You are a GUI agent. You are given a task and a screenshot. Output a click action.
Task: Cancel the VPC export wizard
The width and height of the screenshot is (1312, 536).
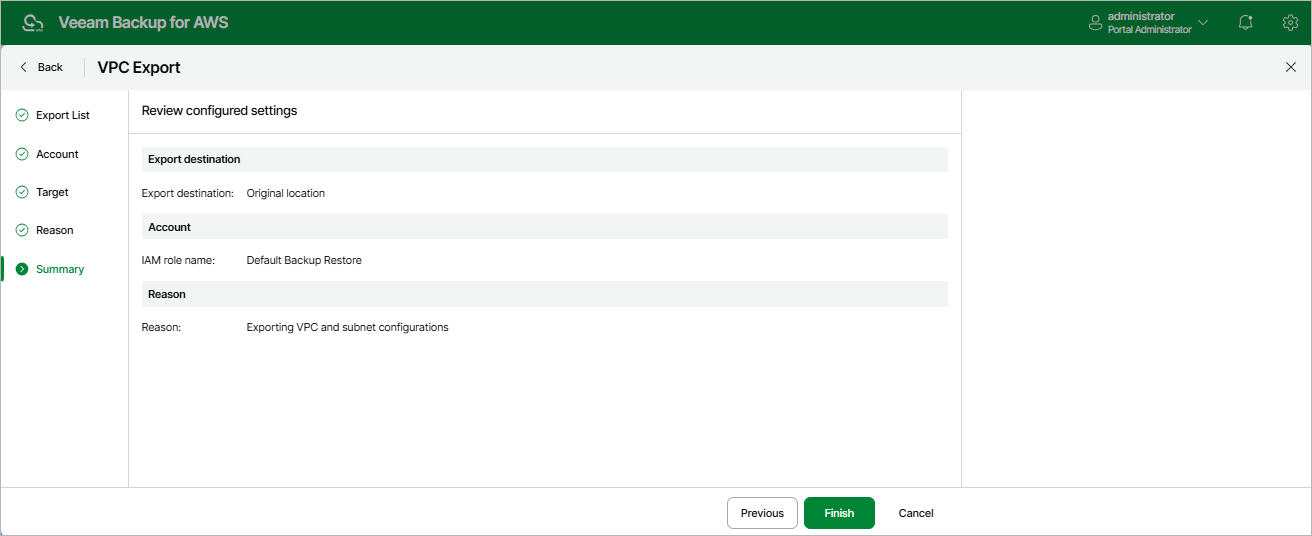tap(916, 513)
